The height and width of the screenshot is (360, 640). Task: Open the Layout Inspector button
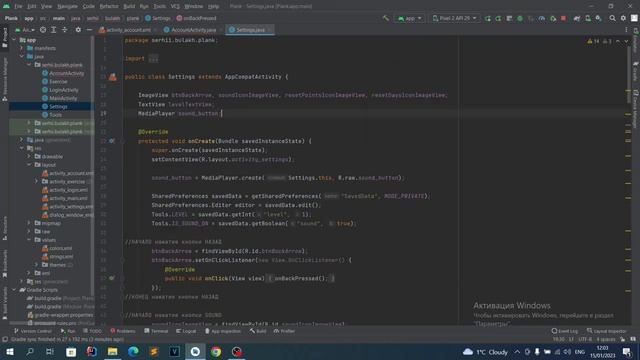click(607, 331)
